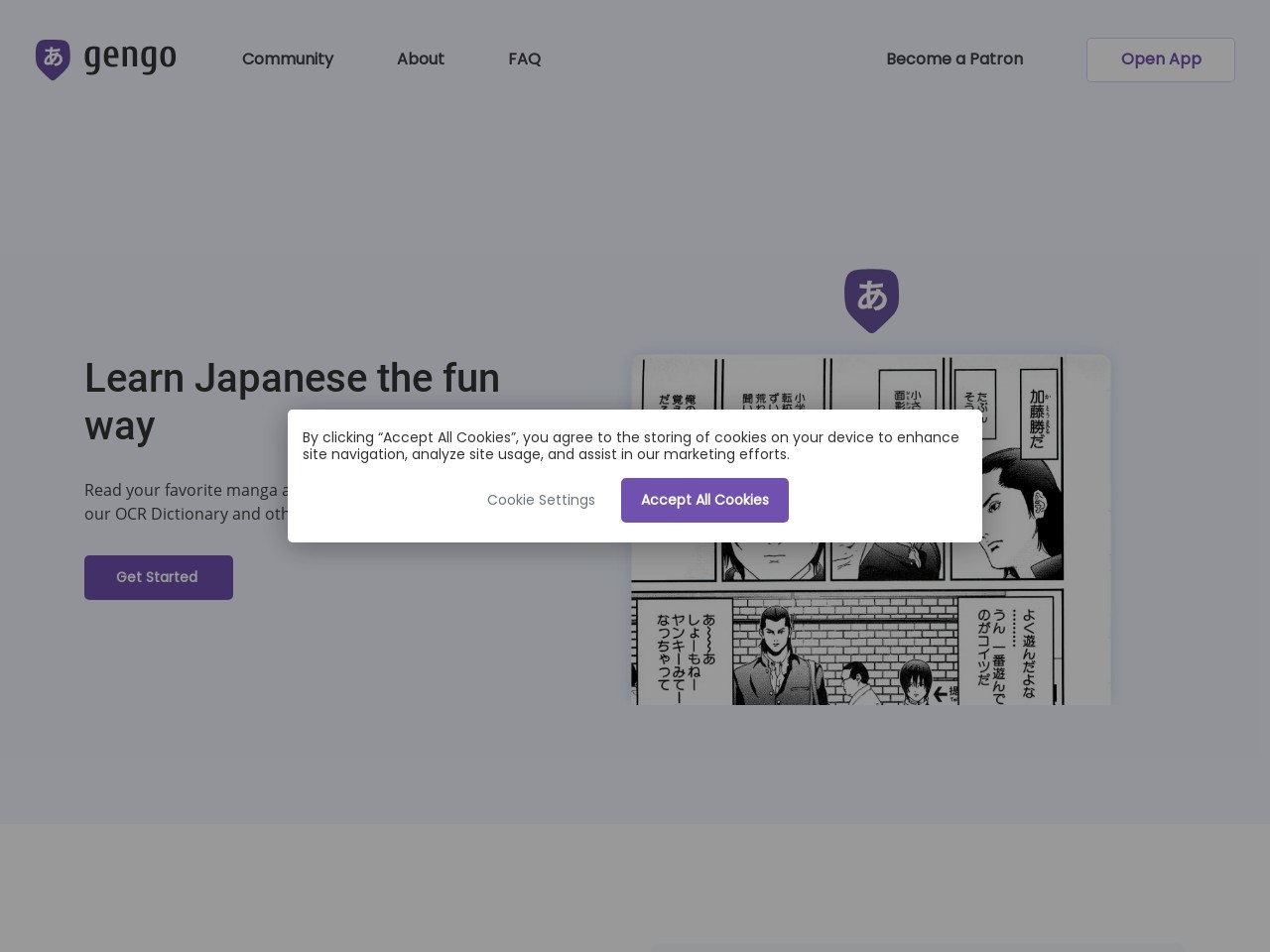Click the gengo wordmark text in header
This screenshot has width=1270, height=952.
tap(130, 59)
